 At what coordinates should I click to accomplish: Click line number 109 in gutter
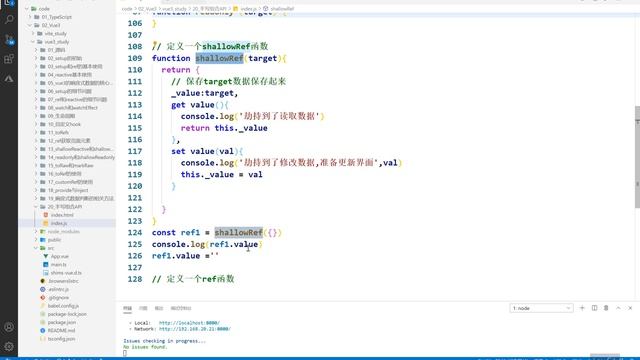(x=135, y=58)
